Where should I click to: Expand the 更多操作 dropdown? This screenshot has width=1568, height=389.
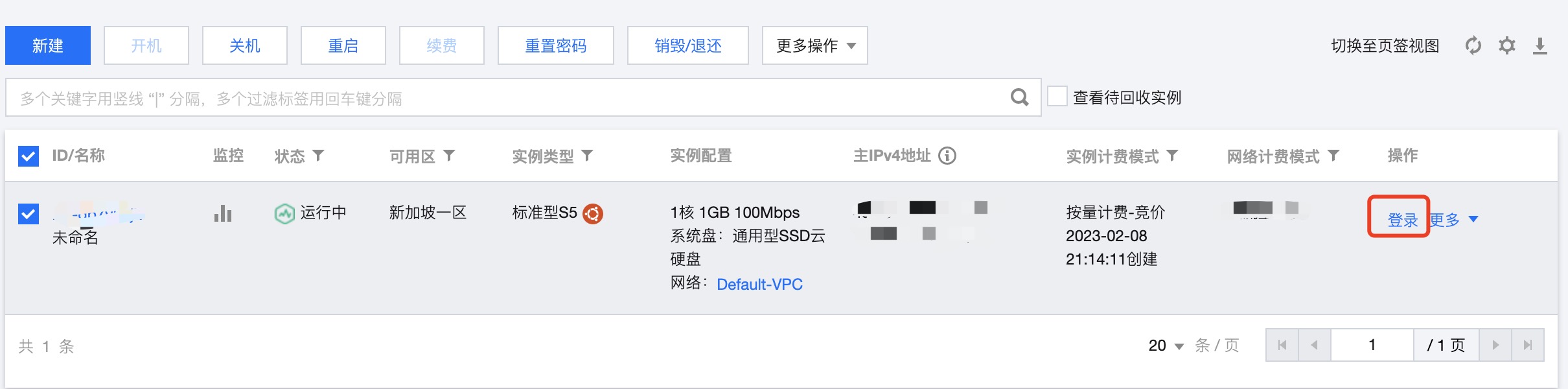(x=815, y=45)
